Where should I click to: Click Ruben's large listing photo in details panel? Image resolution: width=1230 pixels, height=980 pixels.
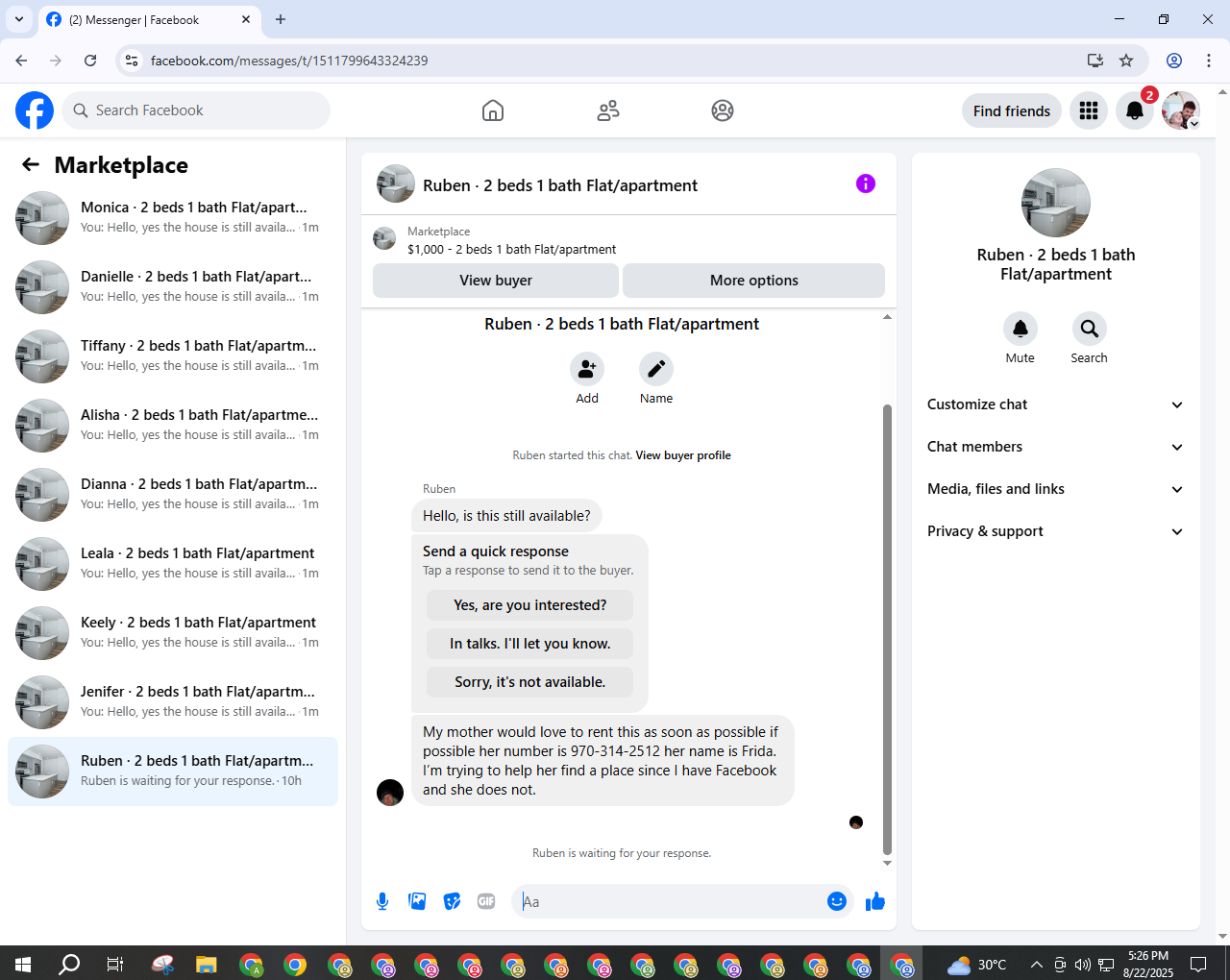point(1056,203)
